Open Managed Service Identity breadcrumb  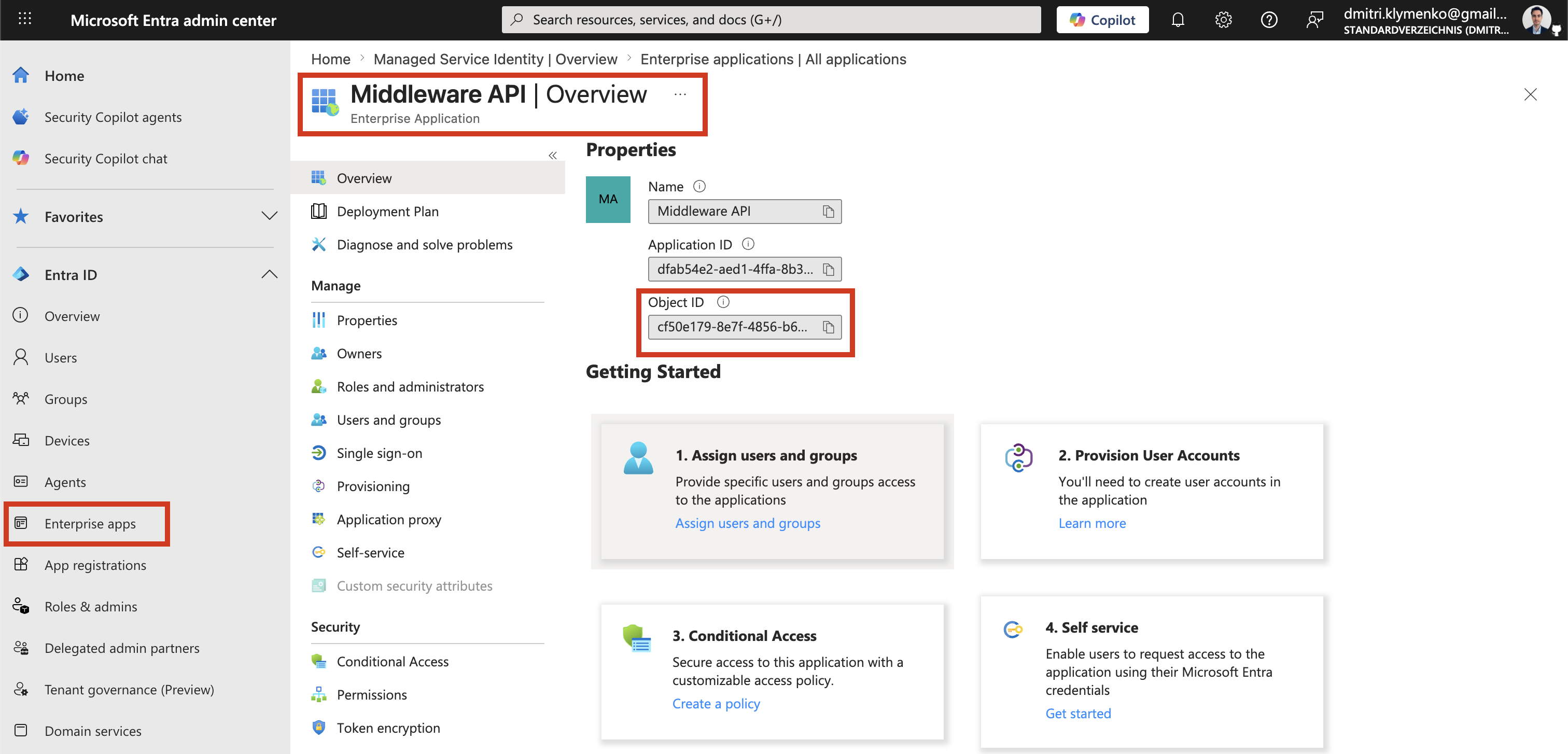point(495,59)
